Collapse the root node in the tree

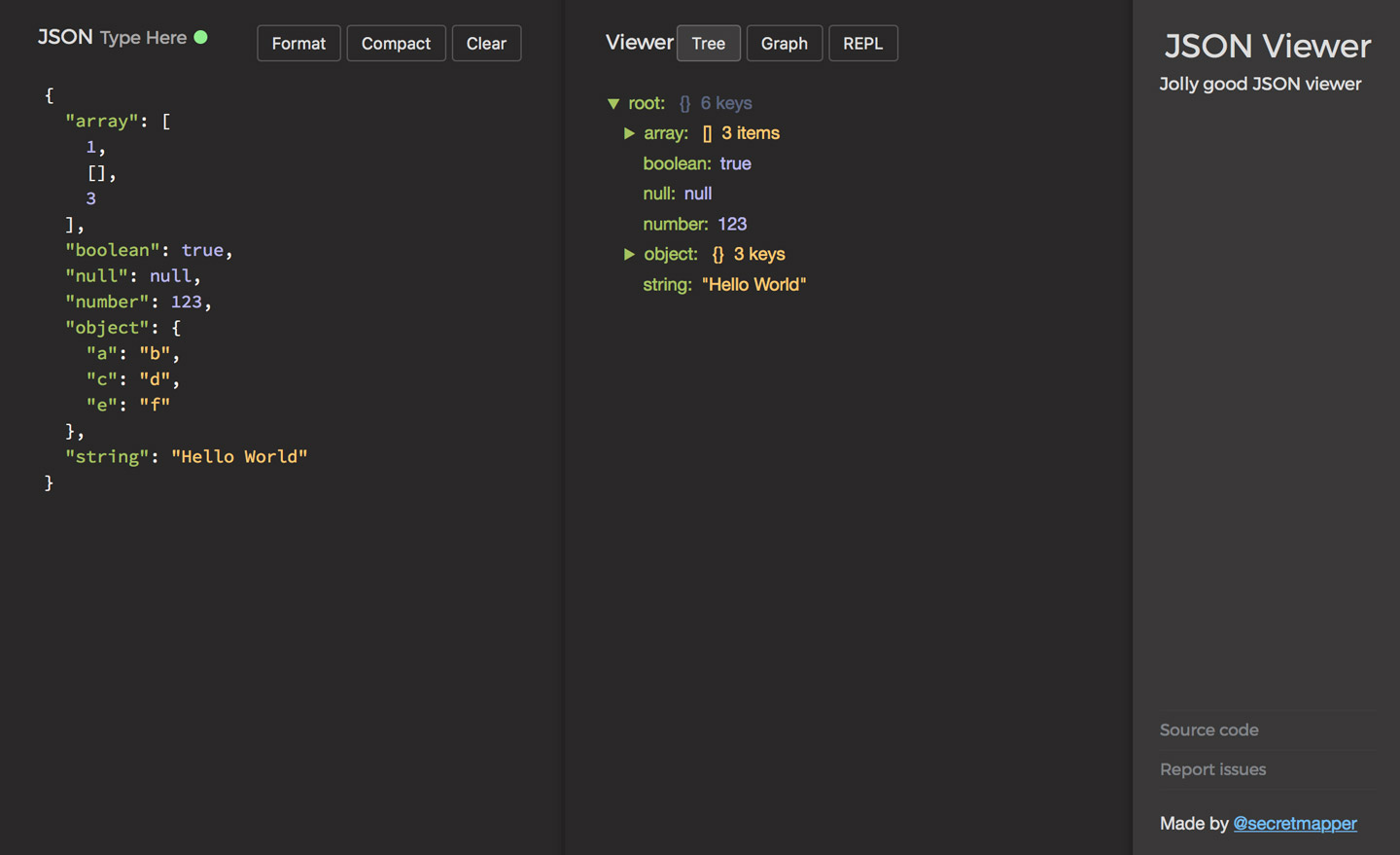pos(613,102)
